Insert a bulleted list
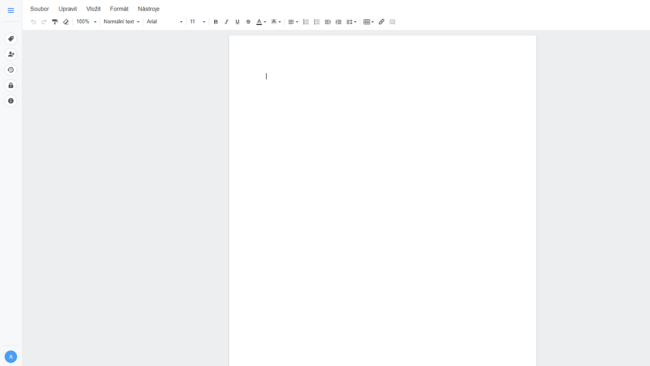Image resolution: width=650 pixels, height=366 pixels. click(x=317, y=22)
